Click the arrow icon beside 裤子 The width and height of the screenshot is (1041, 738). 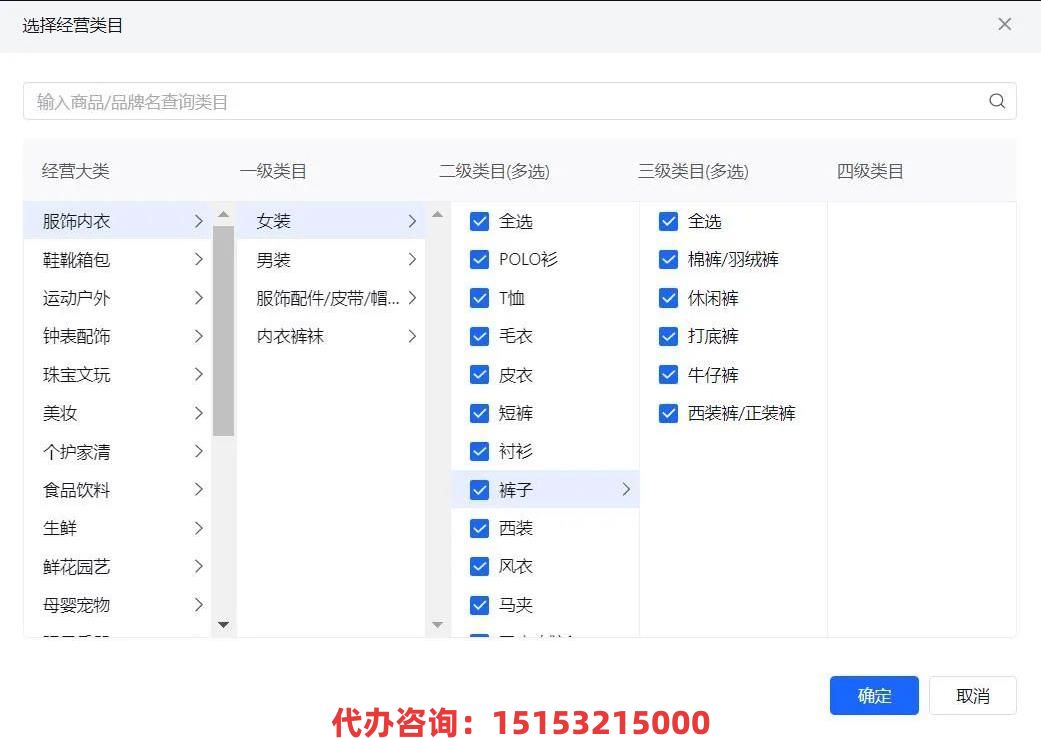coord(626,489)
